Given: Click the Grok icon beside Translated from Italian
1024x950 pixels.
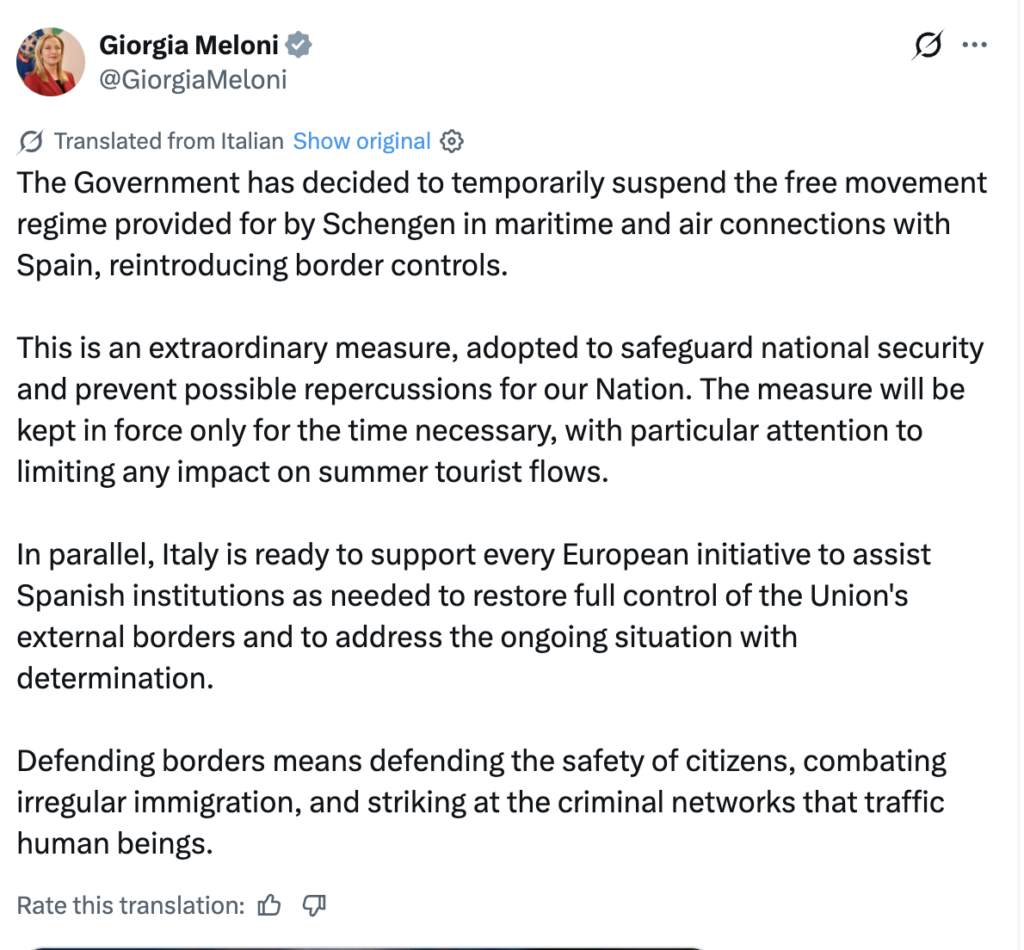Looking at the screenshot, I should tap(31, 141).
